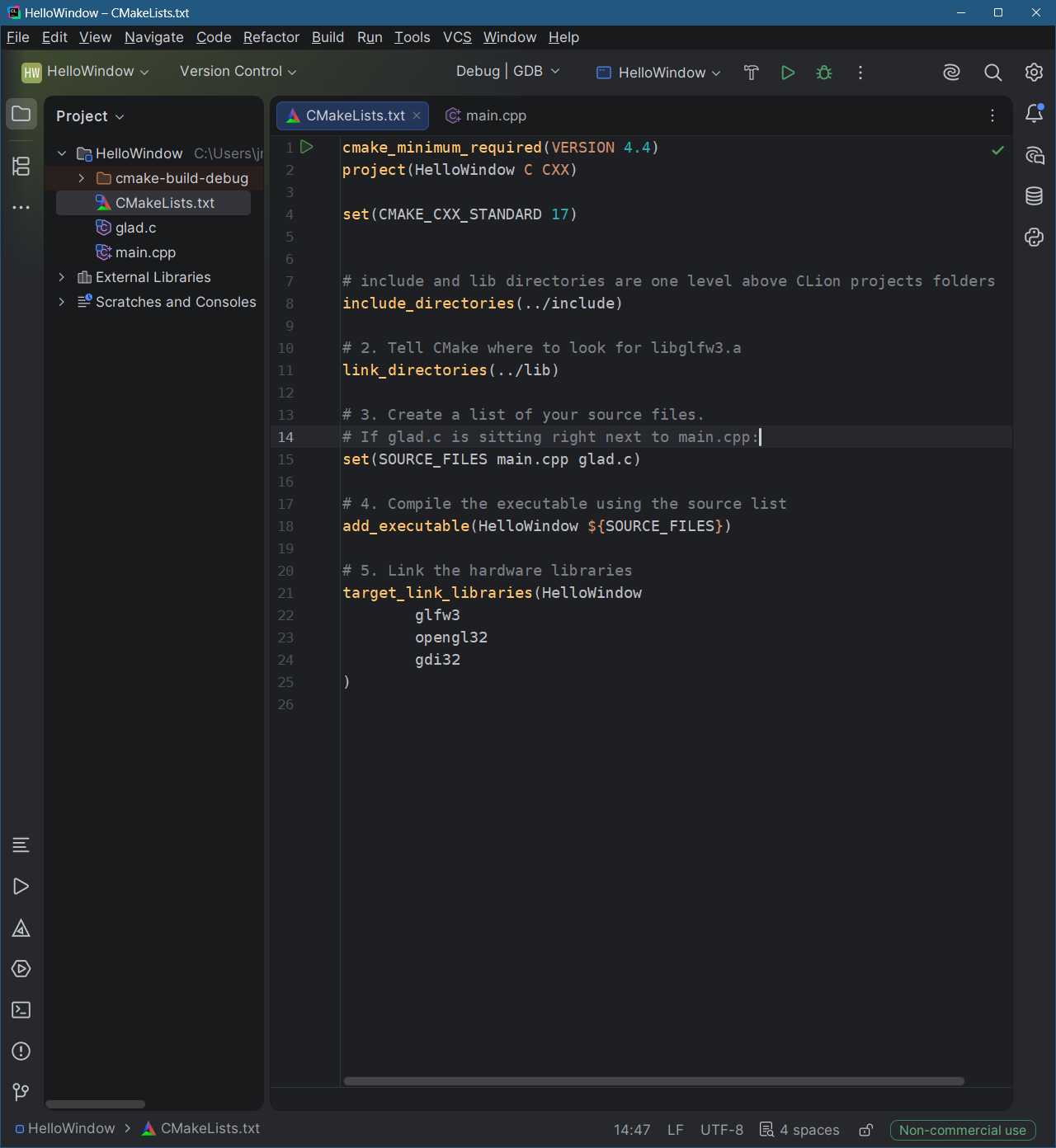The width and height of the screenshot is (1056, 1148).
Task: Open HelloWindow run configuration dropdown
Action: coord(658,73)
